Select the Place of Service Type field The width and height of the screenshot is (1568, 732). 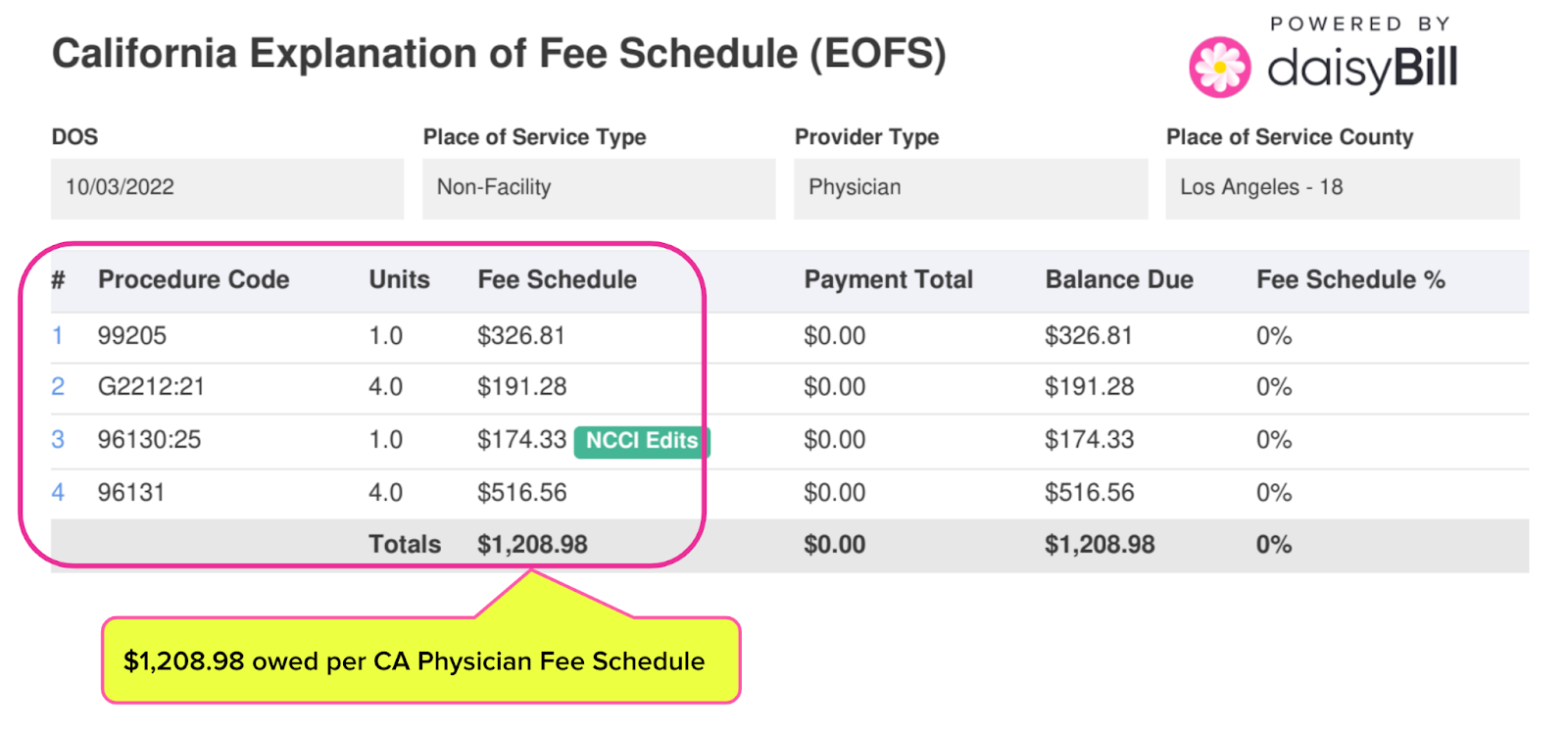click(x=599, y=188)
